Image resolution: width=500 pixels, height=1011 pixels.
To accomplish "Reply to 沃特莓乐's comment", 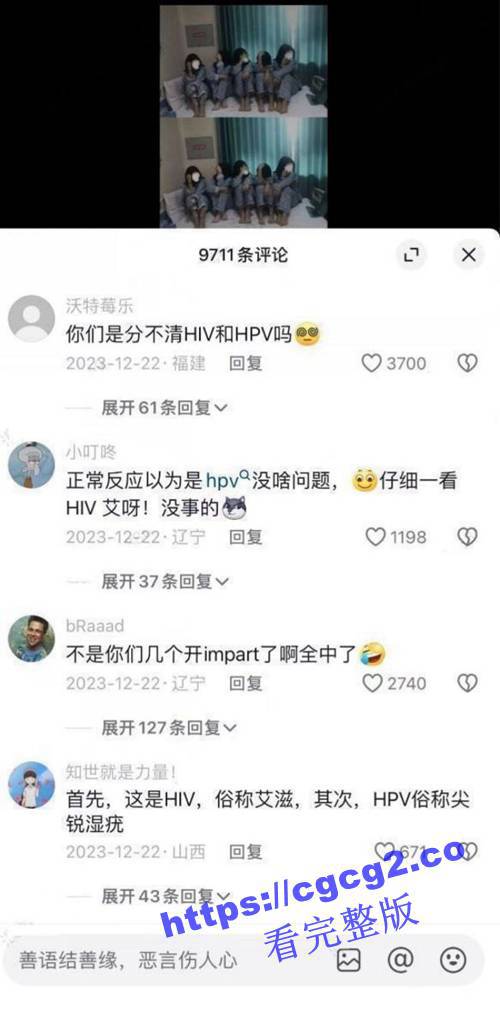I will click(x=246, y=364).
